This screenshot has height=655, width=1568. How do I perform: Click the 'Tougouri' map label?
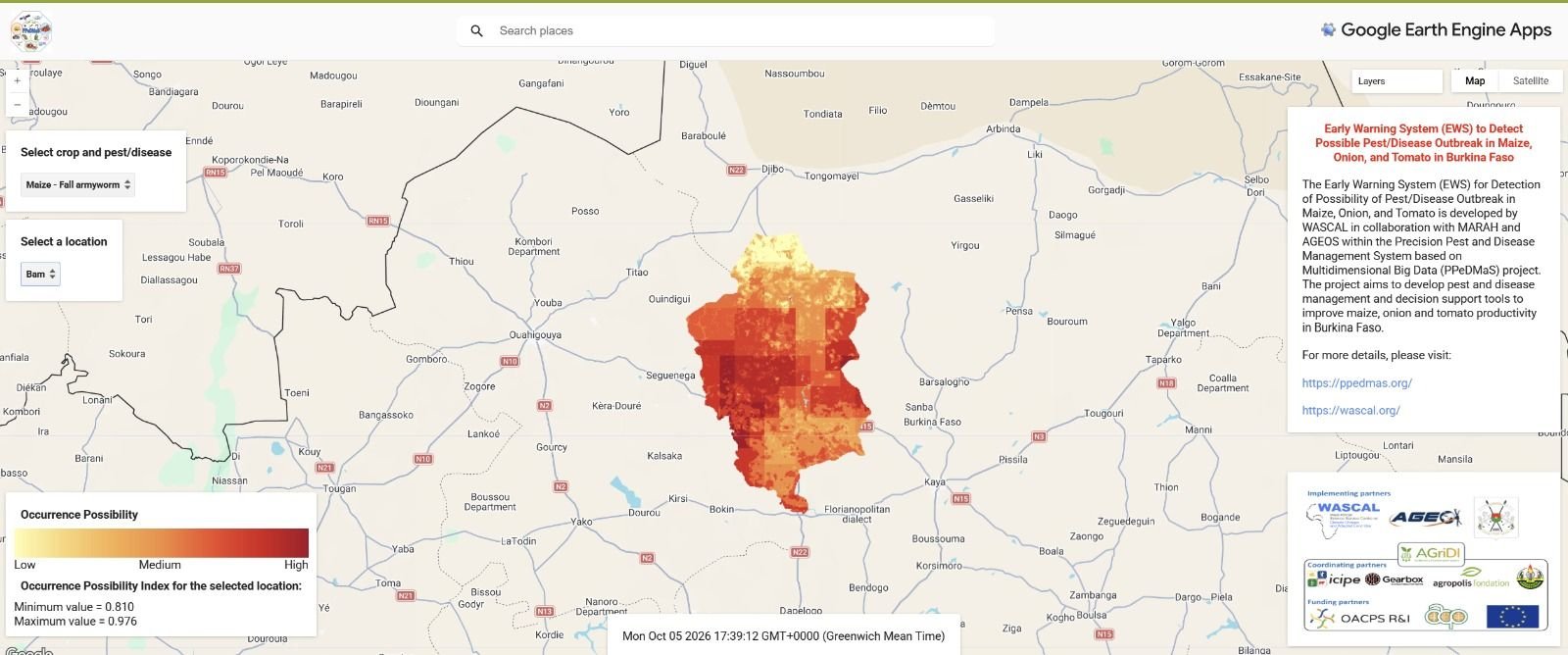pos(1103,414)
